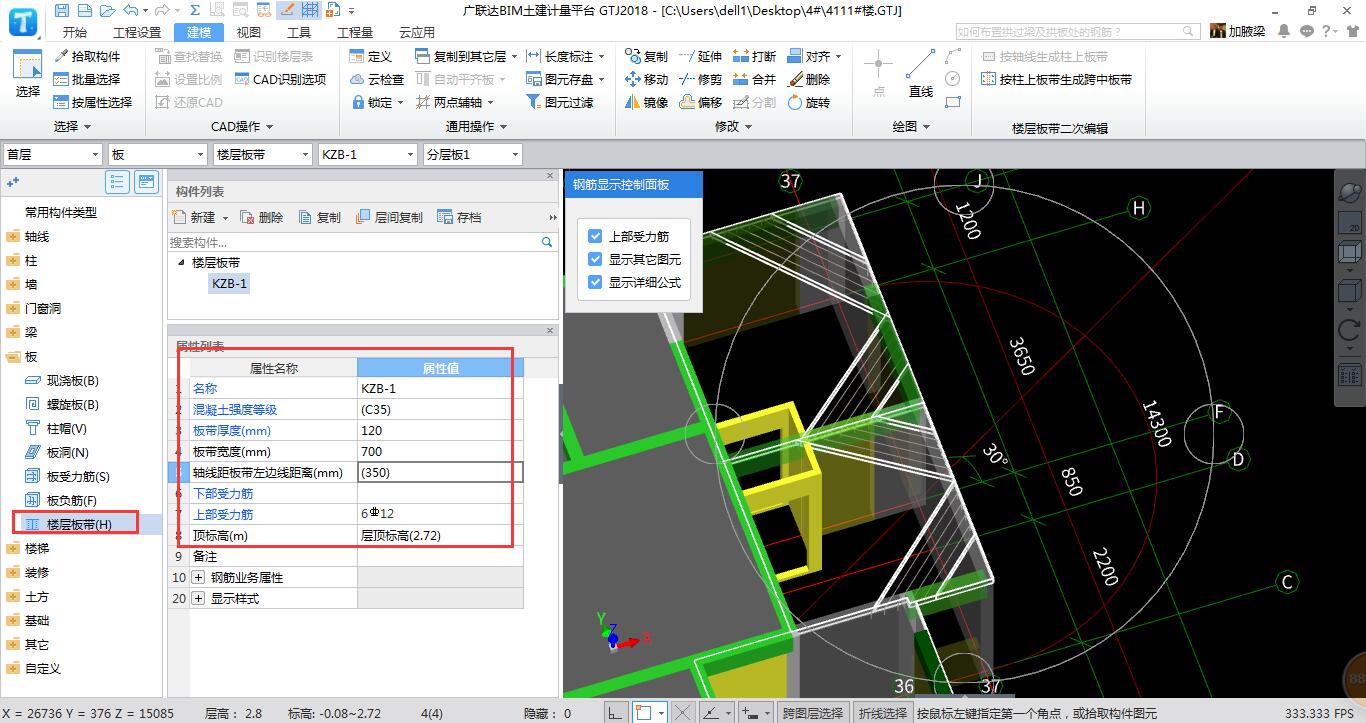Click the large 选择 select tool

[27, 75]
